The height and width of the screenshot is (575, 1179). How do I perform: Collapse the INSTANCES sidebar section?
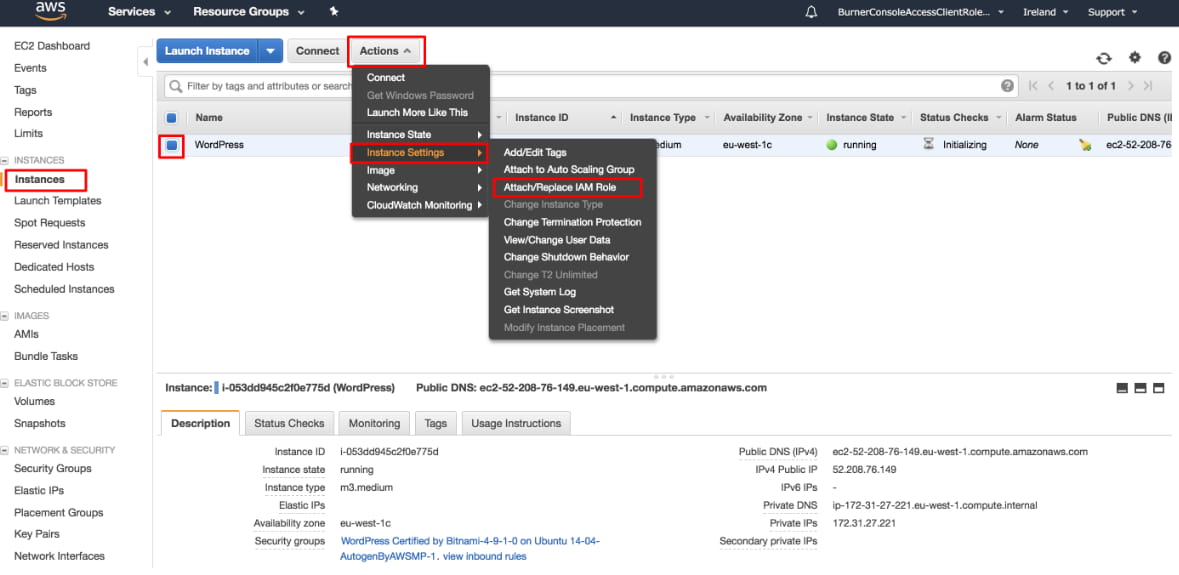tap(6, 160)
